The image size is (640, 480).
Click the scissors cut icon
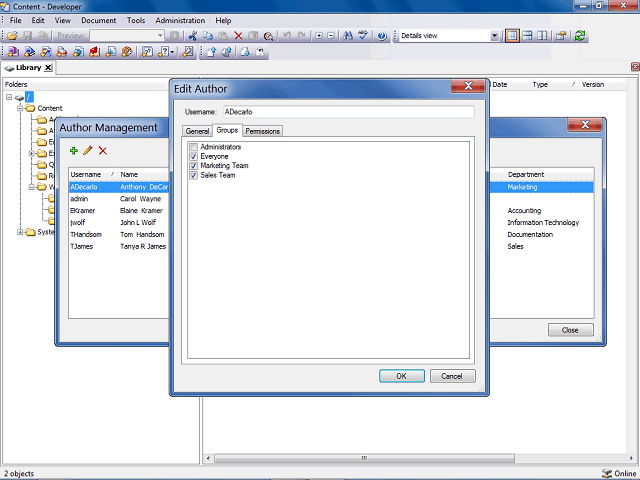pos(193,36)
